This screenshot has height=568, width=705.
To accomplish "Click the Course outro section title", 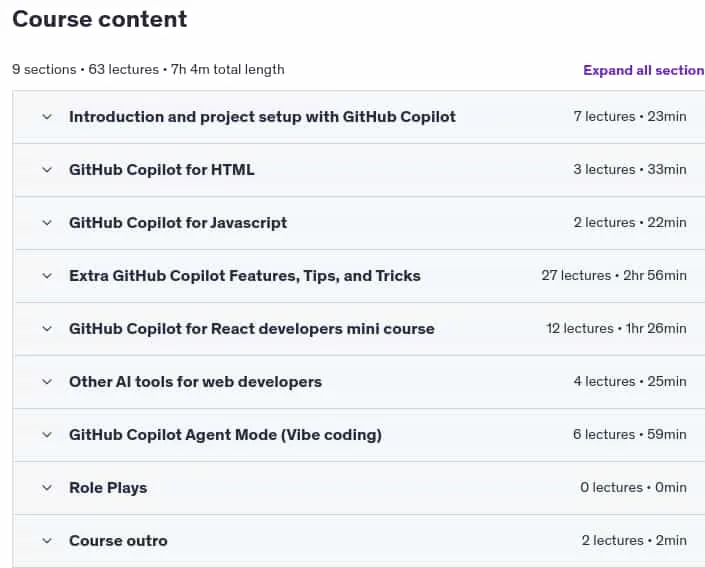I will pos(118,541).
